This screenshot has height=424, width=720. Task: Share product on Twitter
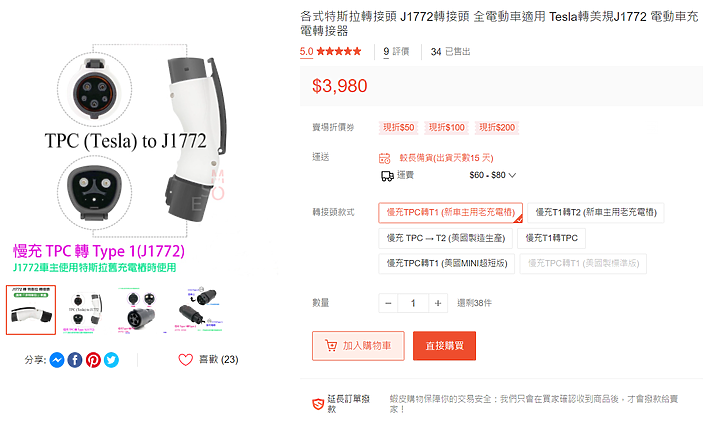(x=111, y=360)
